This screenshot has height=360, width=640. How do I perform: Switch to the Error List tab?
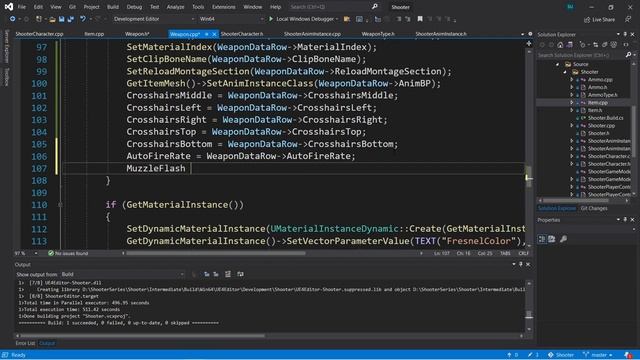point(25,343)
